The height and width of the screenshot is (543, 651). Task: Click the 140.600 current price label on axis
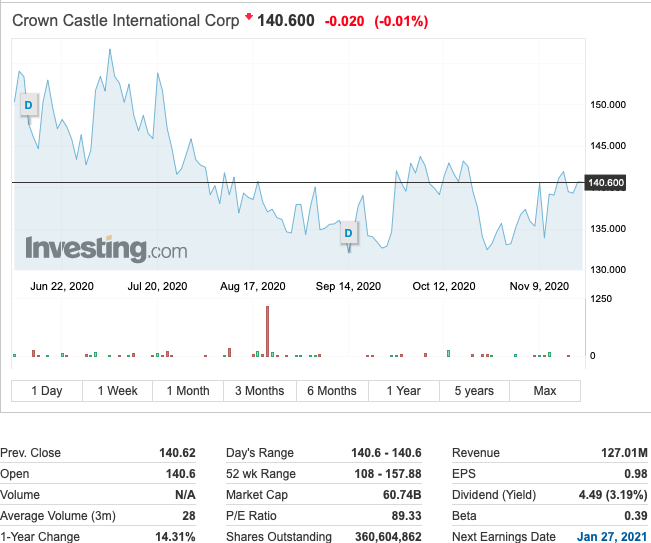[605, 183]
